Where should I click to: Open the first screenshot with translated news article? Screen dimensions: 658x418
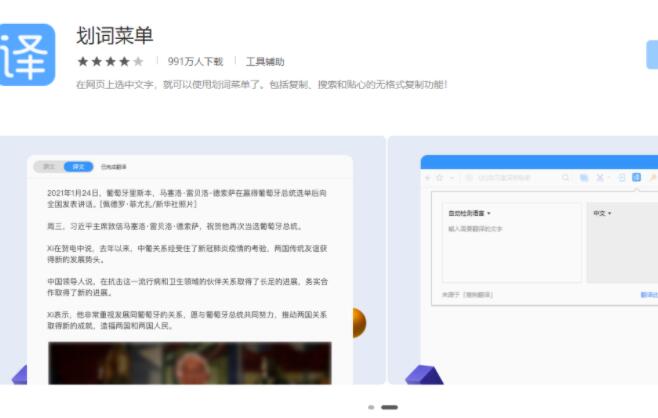coord(192,260)
